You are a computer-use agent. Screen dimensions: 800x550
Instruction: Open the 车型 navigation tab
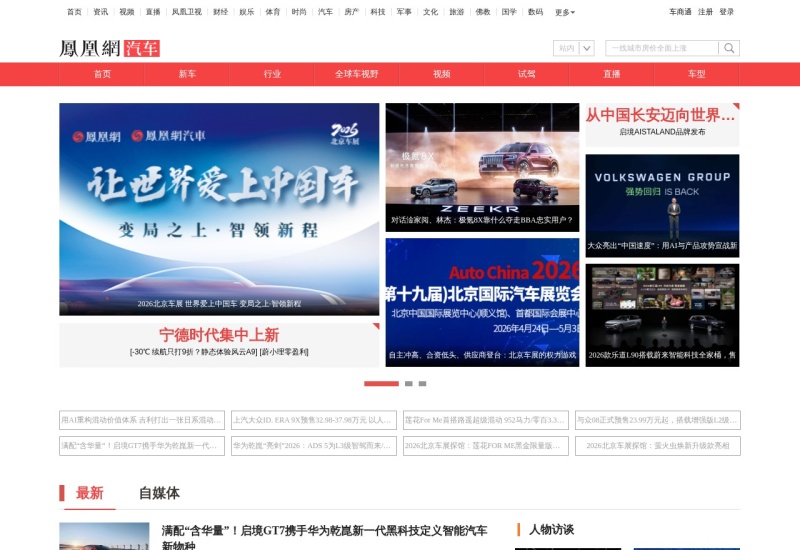click(x=696, y=74)
